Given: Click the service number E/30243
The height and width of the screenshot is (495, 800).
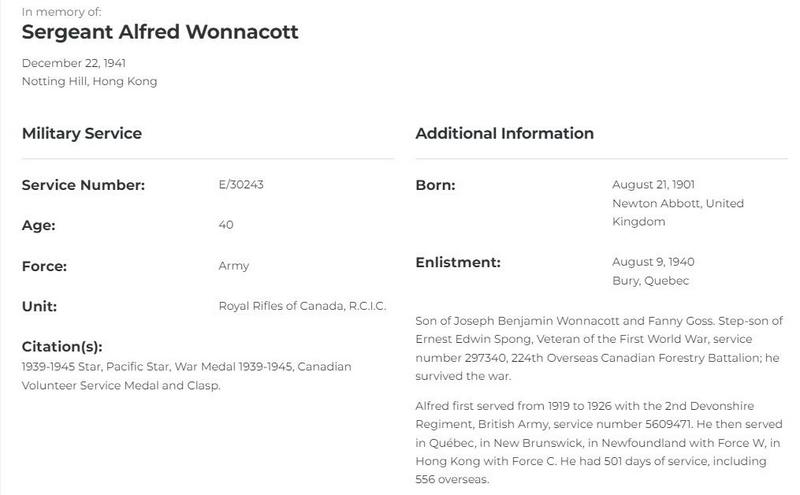Looking at the screenshot, I should click(x=241, y=184).
